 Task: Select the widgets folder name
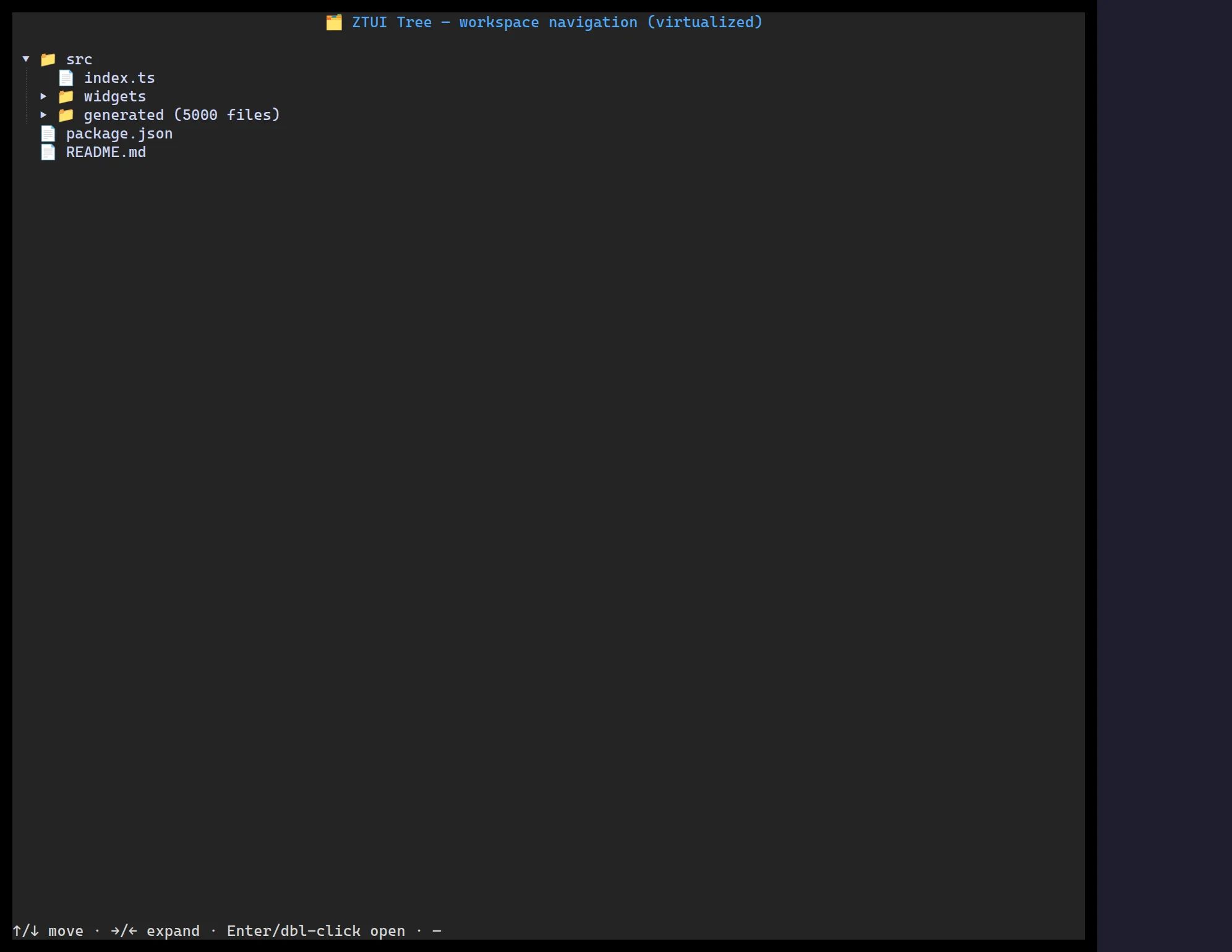coord(115,96)
